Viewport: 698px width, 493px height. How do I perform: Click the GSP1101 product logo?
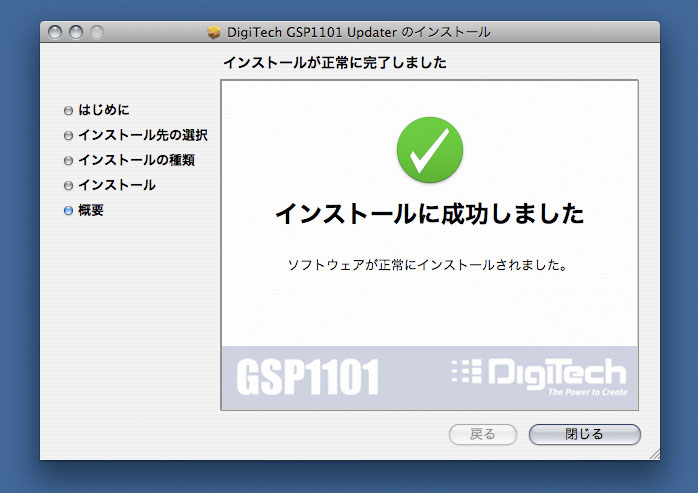[308, 377]
